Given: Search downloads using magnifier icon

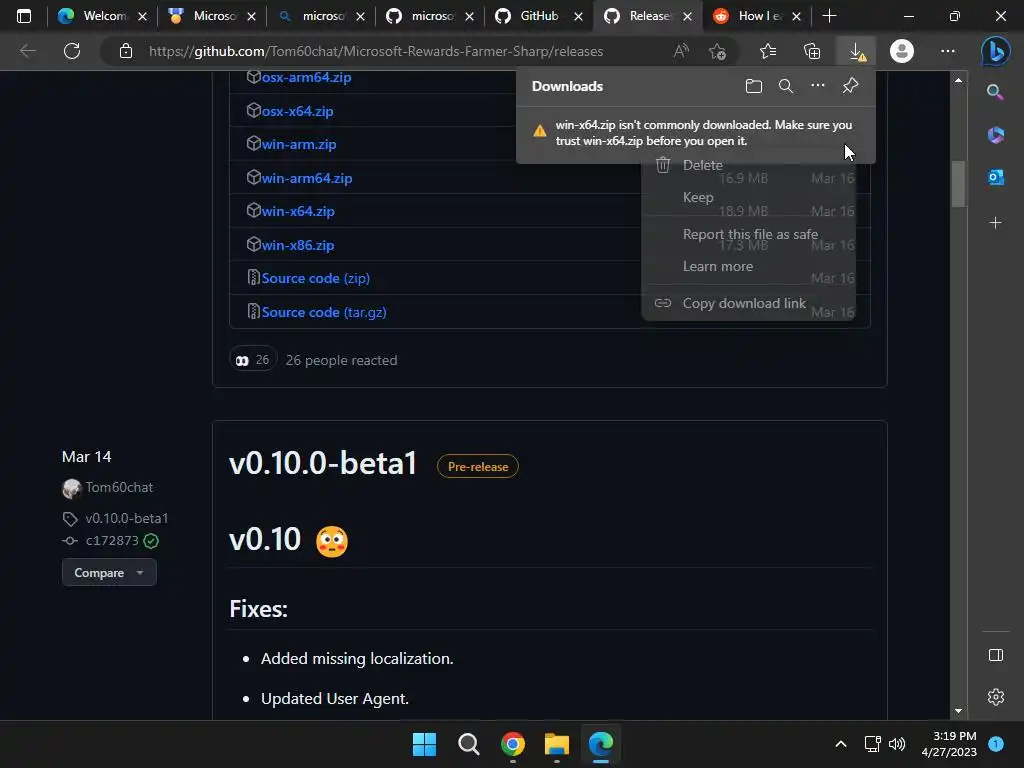Looking at the screenshot, I should click(x=786, y=86).
